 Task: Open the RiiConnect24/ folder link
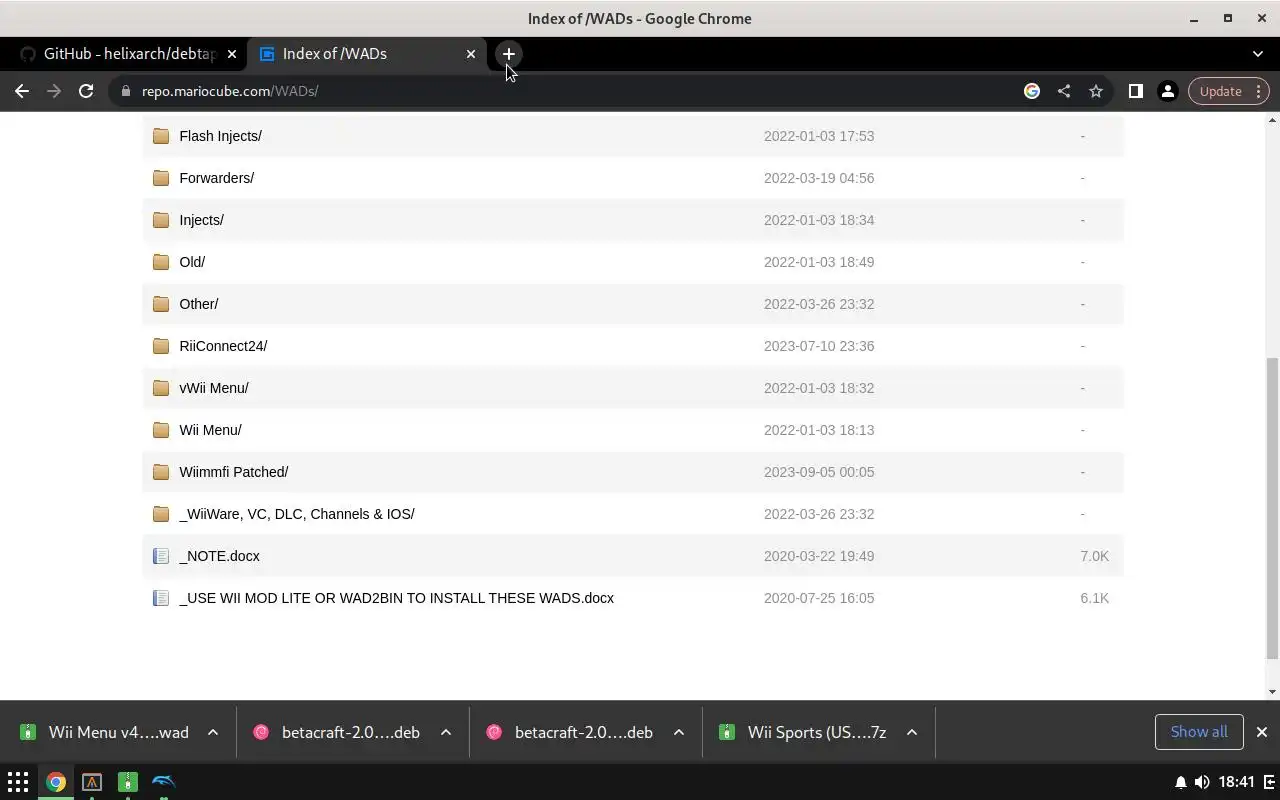pos(223,346)
